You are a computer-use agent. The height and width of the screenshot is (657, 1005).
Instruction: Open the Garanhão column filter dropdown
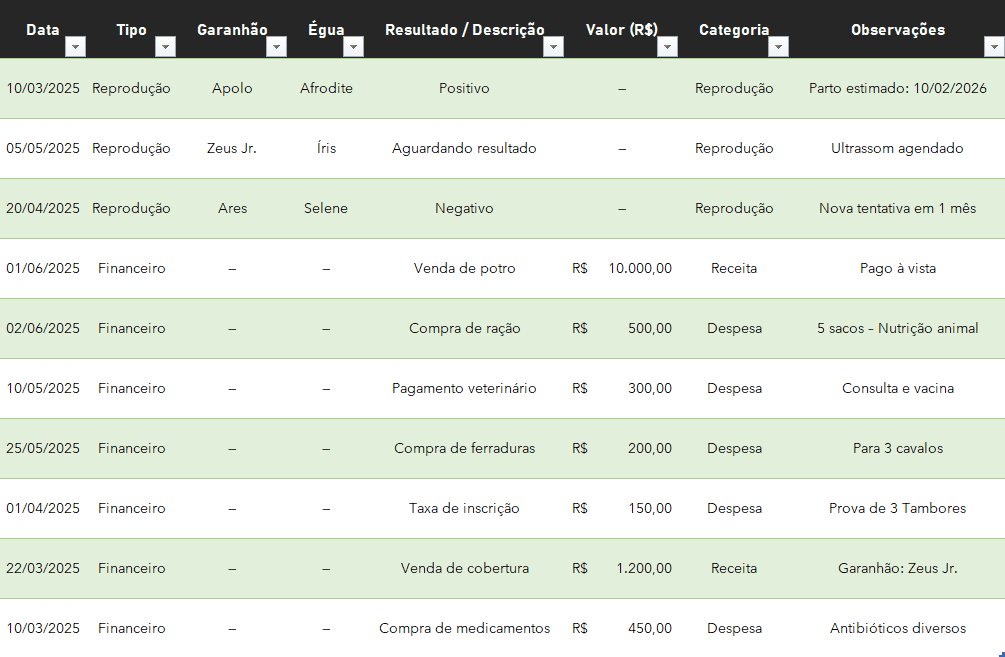click(x=277, y=46)
